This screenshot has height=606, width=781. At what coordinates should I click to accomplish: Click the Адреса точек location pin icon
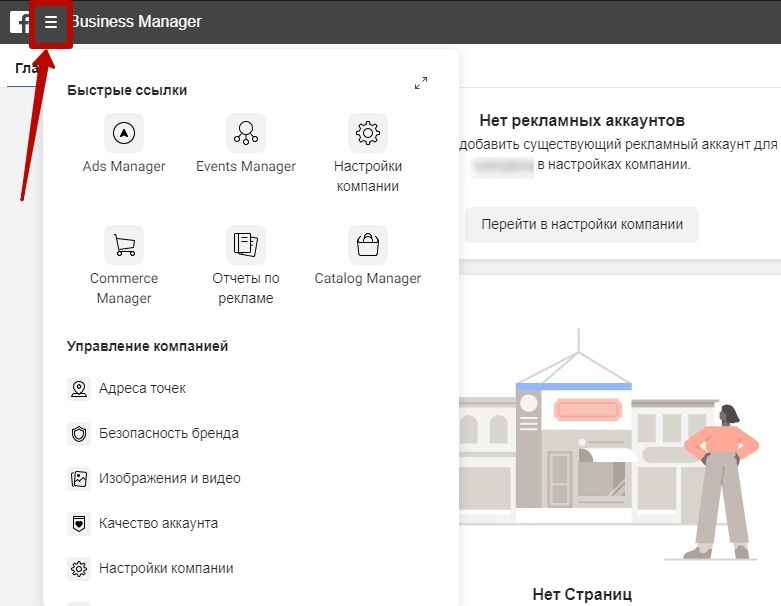point(79,388)
